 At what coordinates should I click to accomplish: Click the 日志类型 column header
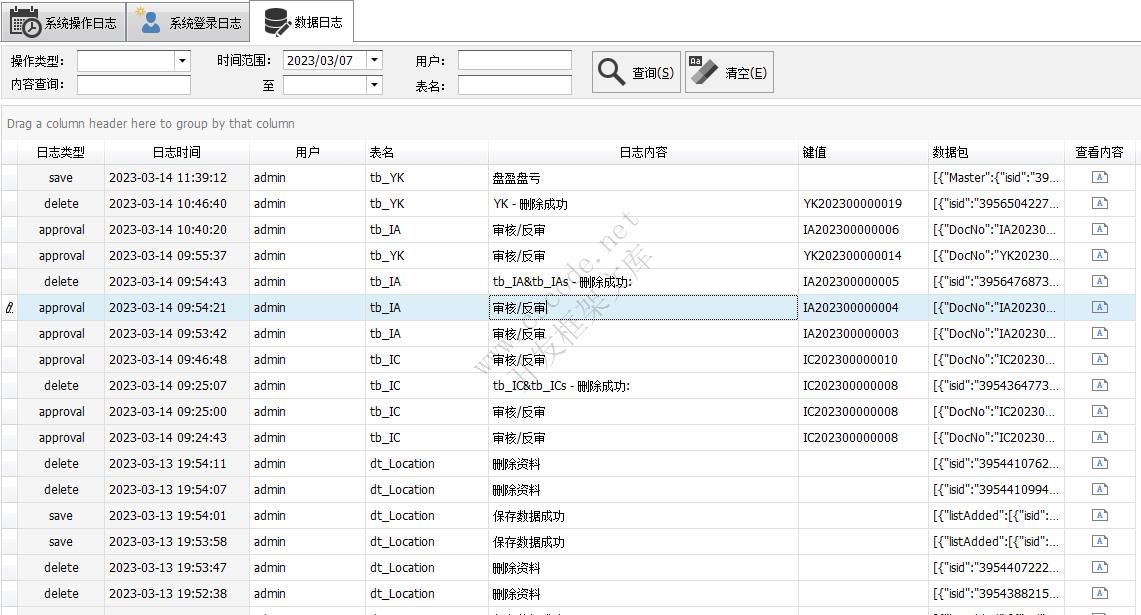(x=60, y=152)
